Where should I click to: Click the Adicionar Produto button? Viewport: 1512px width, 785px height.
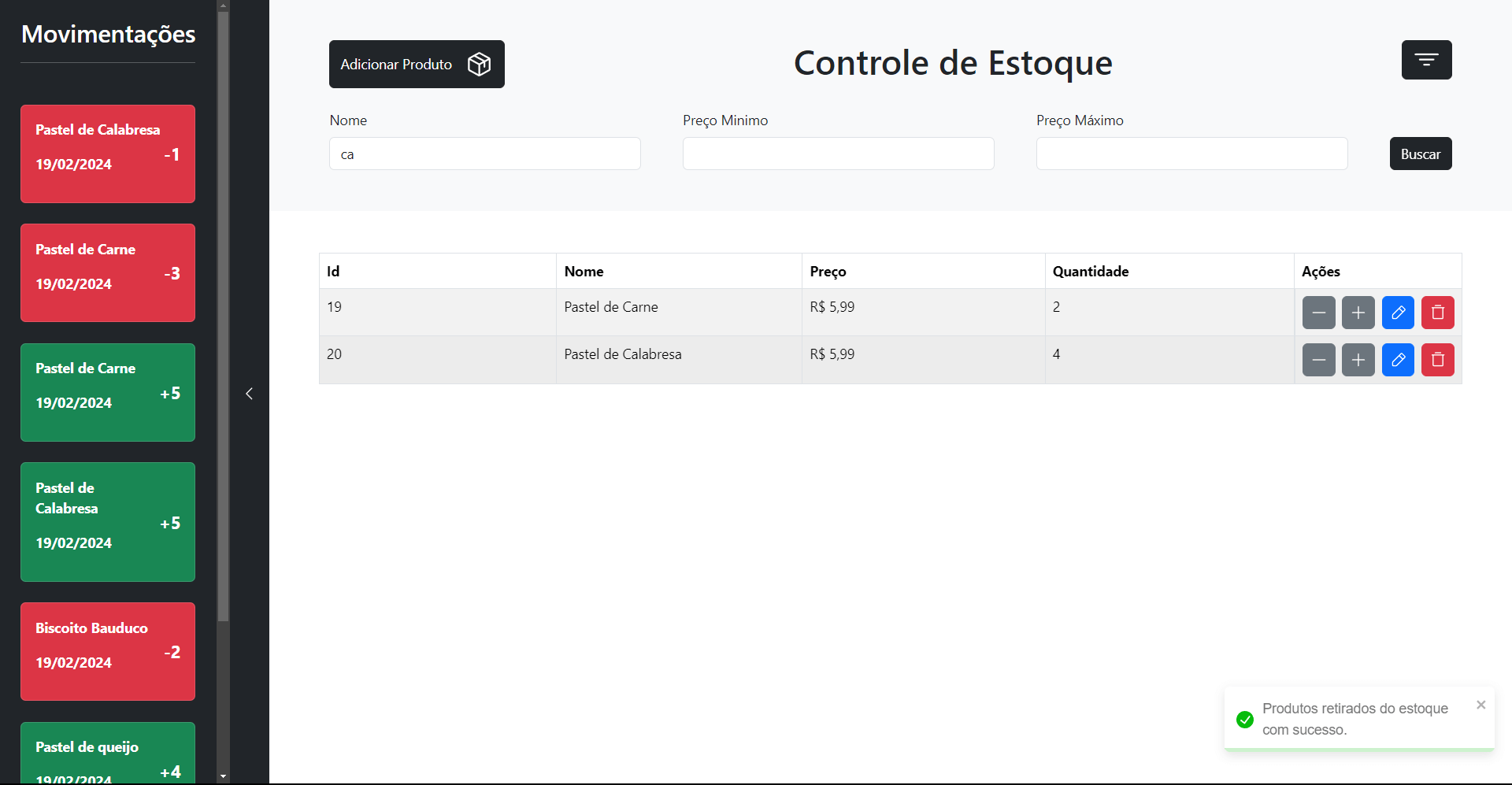417,64
